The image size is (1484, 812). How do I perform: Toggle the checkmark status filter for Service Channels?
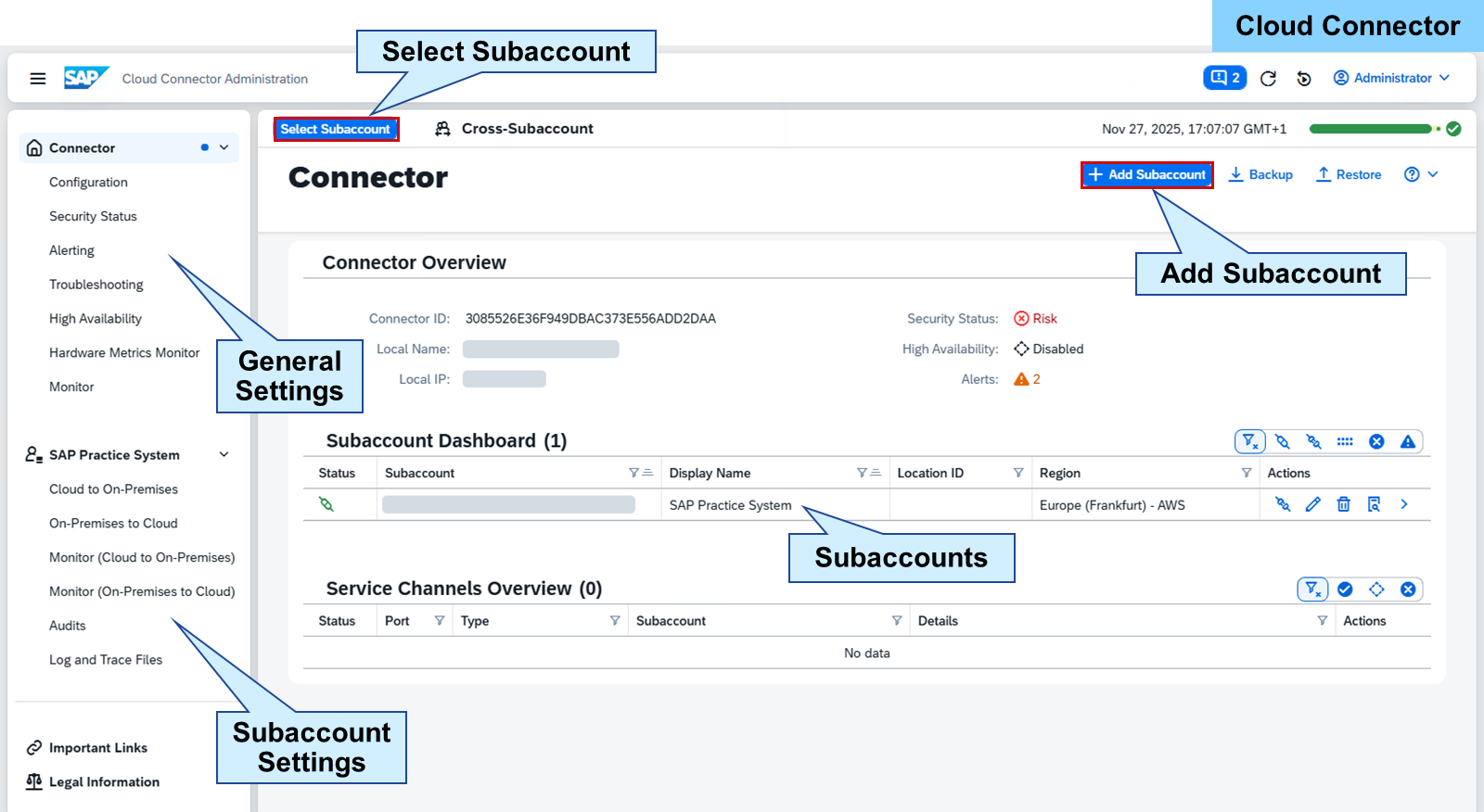click(x=1345, y=589)
